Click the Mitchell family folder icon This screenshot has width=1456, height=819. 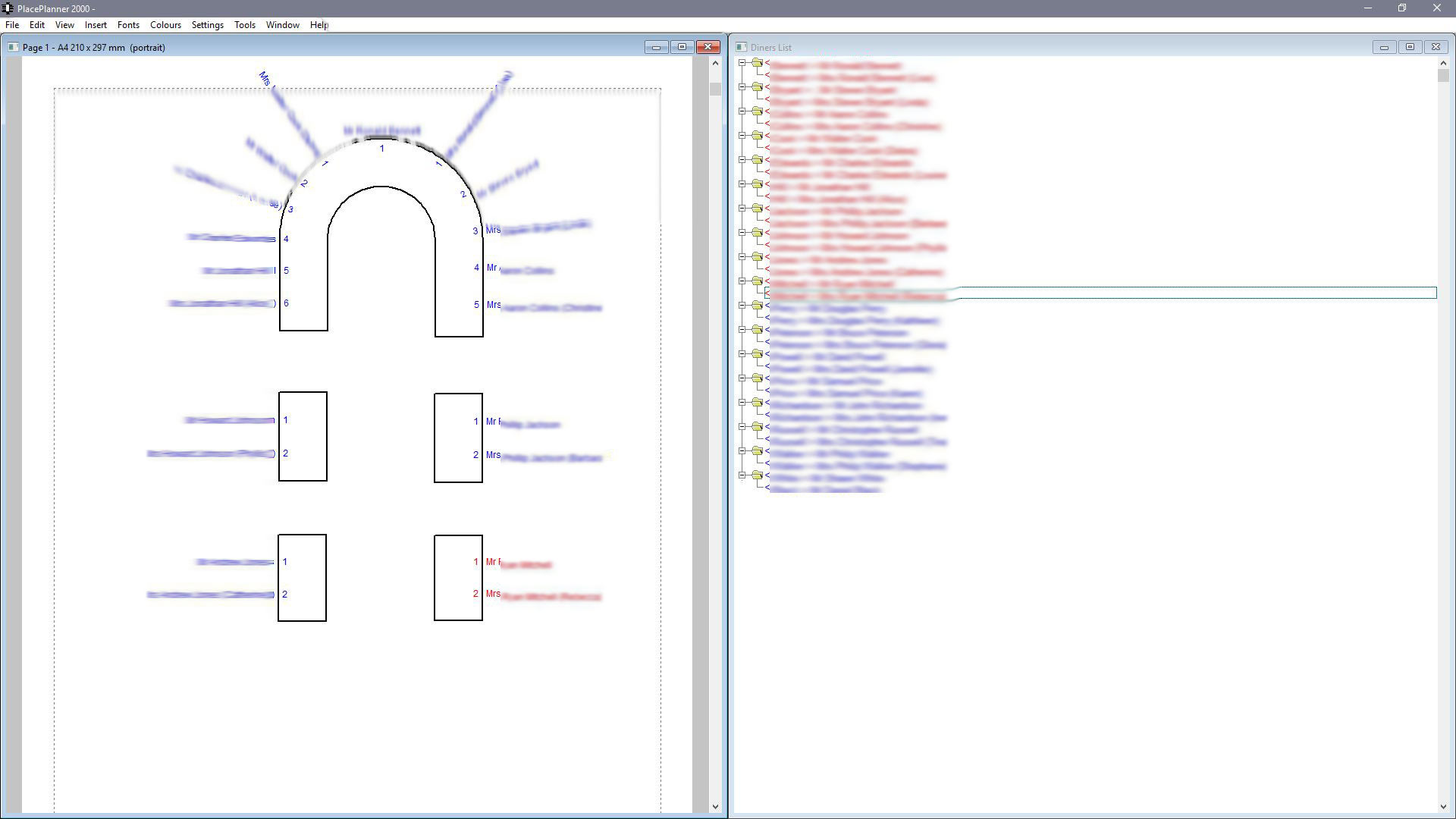(x=757, y=281)
